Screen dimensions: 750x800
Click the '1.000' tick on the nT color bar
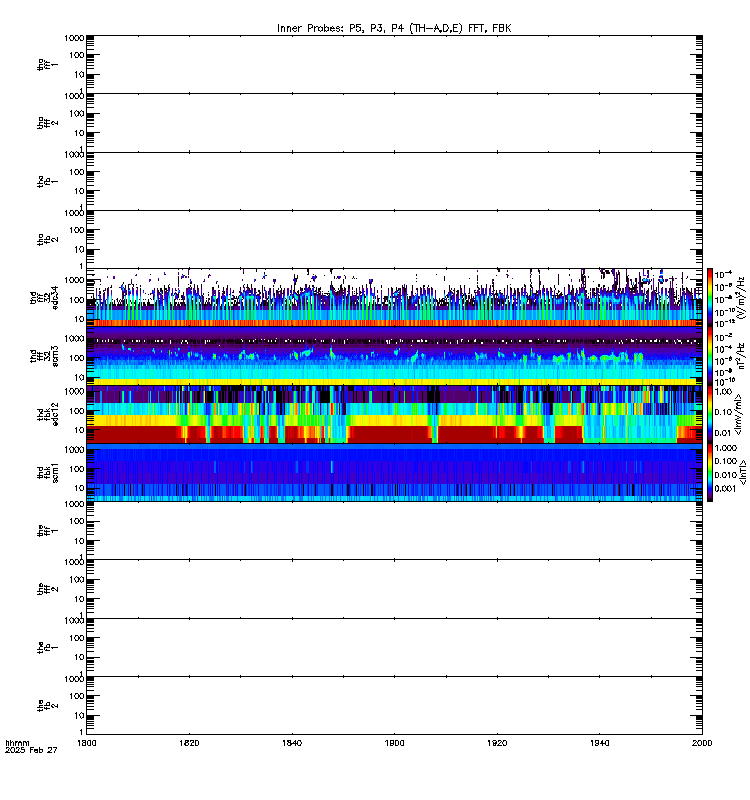click(726, 448)
